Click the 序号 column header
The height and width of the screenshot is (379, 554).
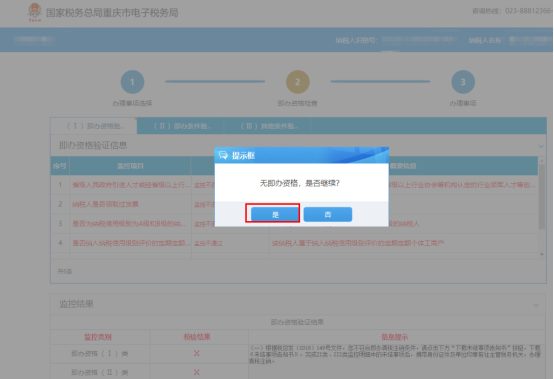pyautogui.click(x=60, y=166)
